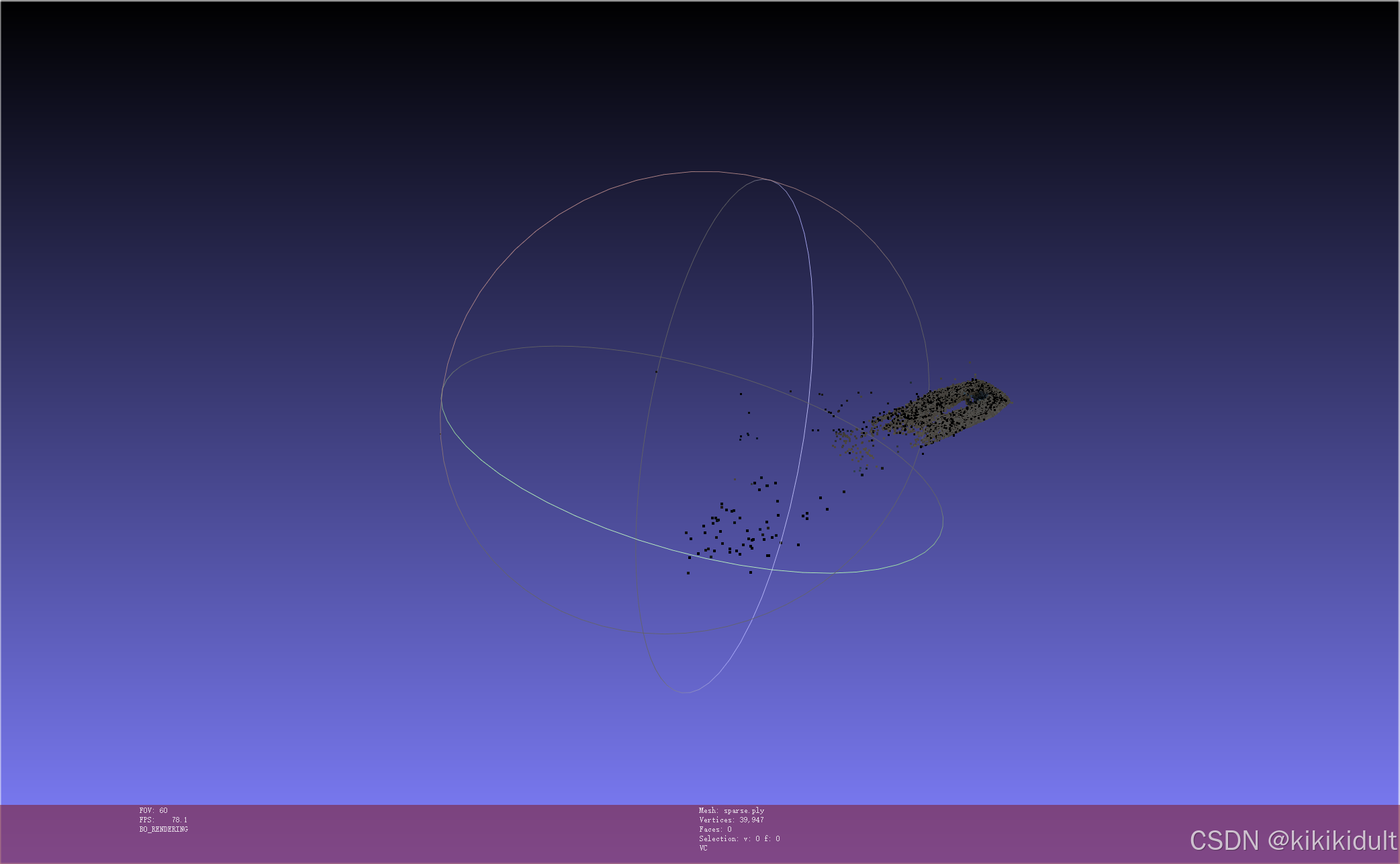Click the Mesh: sparse.ply label
The height and width of the screenshot is (864, 1400).
tap(731, 810)
